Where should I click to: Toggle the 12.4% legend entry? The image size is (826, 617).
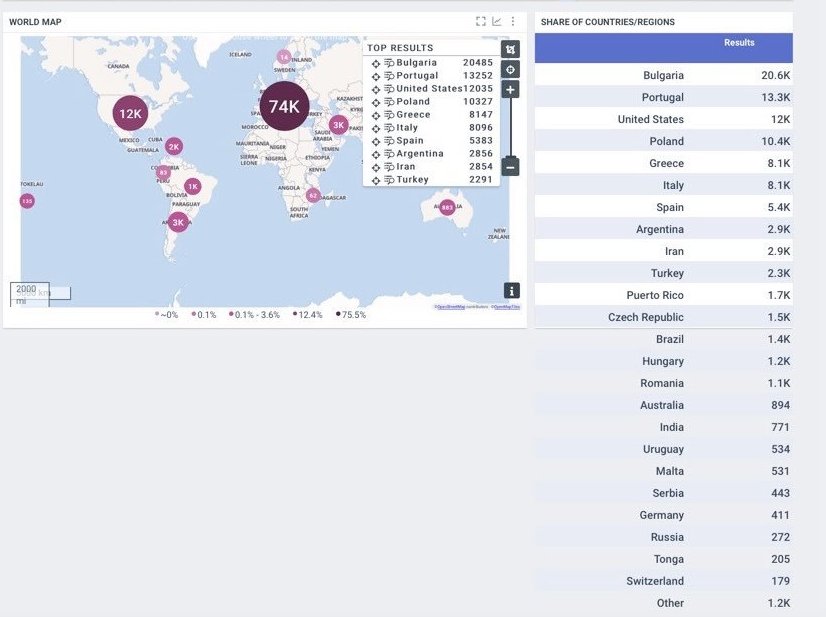click(308, 315)
